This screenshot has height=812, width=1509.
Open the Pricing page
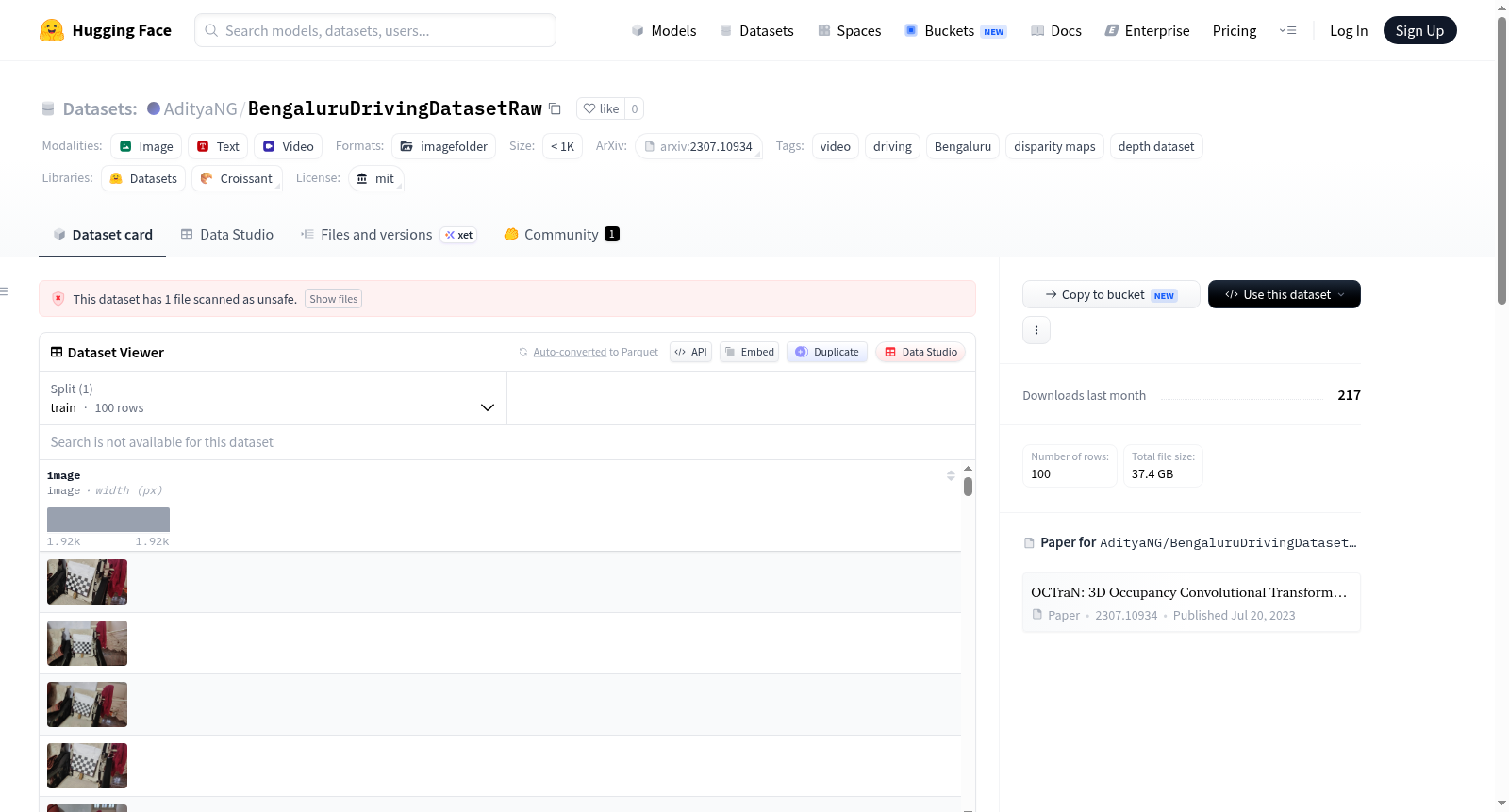(x=1235, y=30)
